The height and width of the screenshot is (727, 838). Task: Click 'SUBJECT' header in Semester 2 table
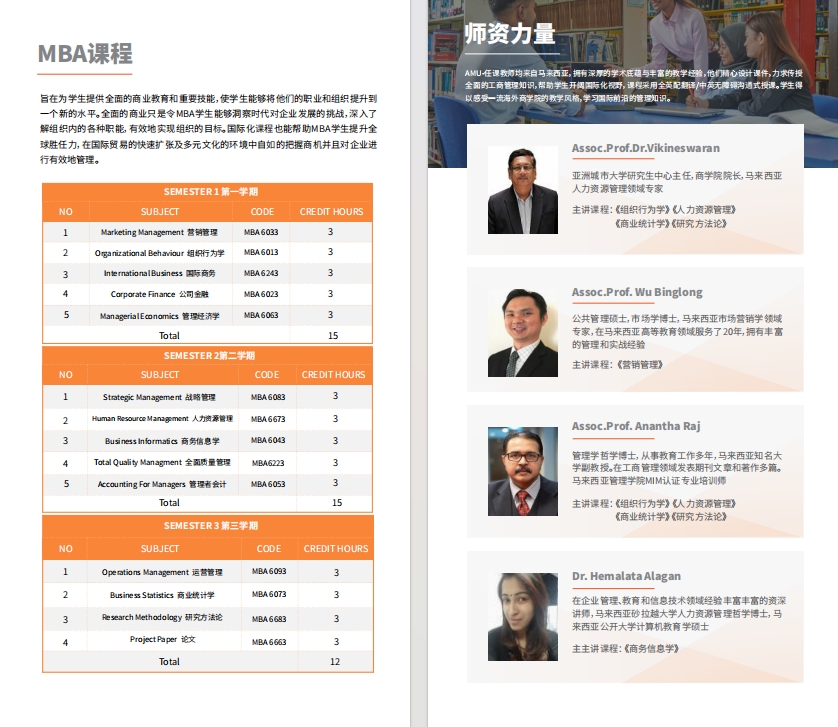160,375
